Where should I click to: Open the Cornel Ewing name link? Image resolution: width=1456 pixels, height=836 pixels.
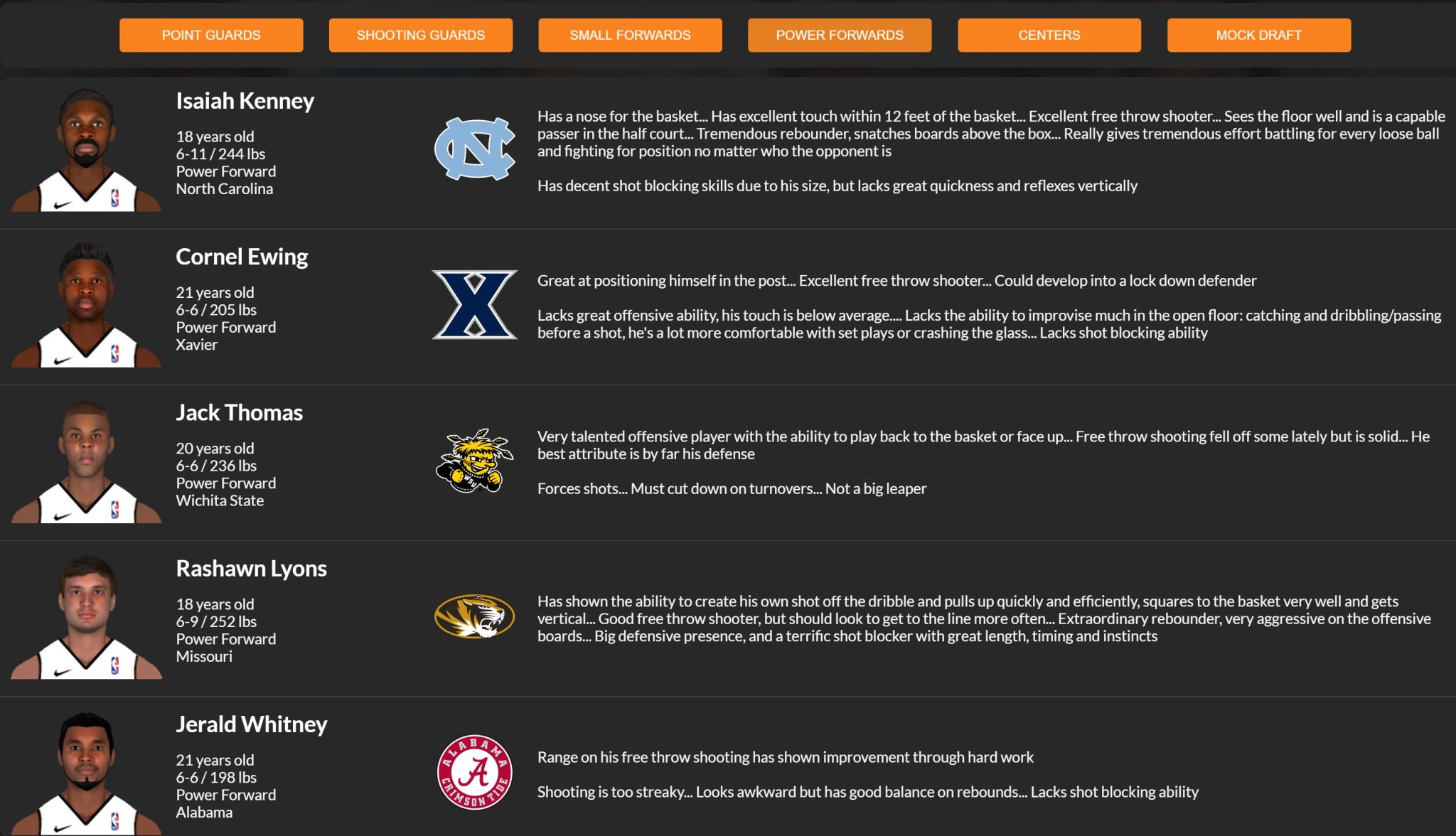242,257
